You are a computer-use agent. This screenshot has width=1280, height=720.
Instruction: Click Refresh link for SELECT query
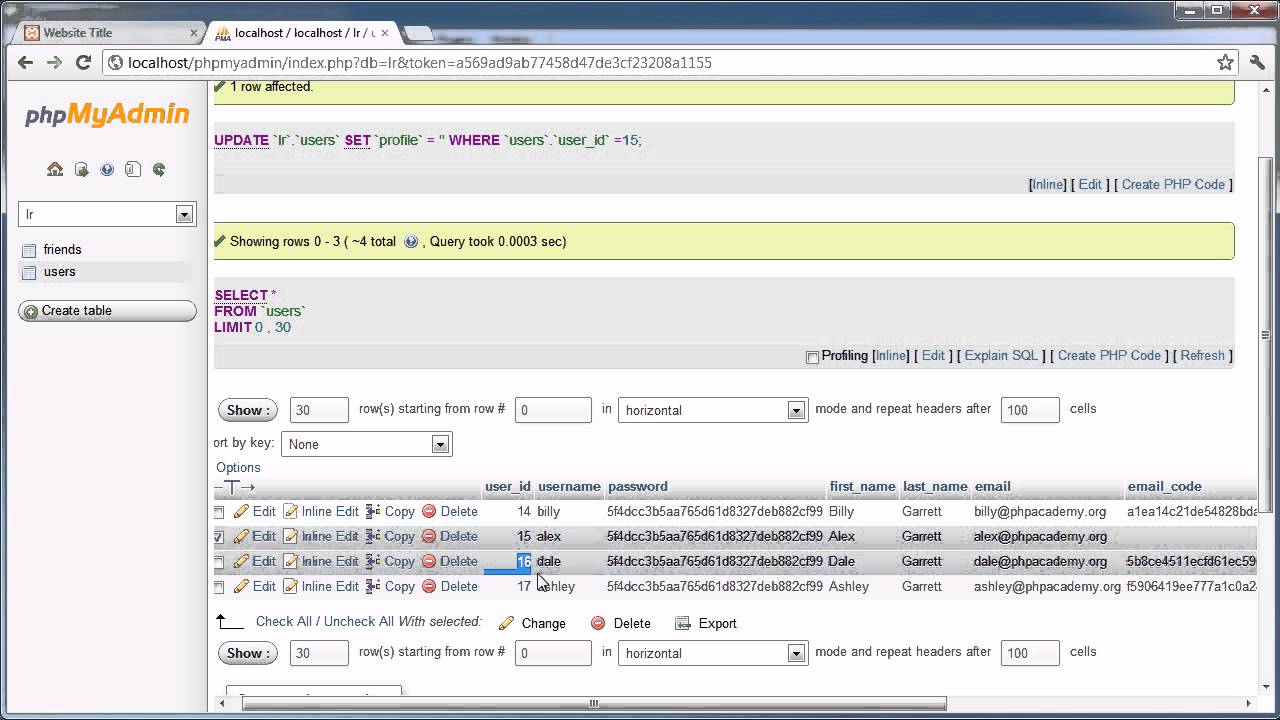[x=1202, y=355]
